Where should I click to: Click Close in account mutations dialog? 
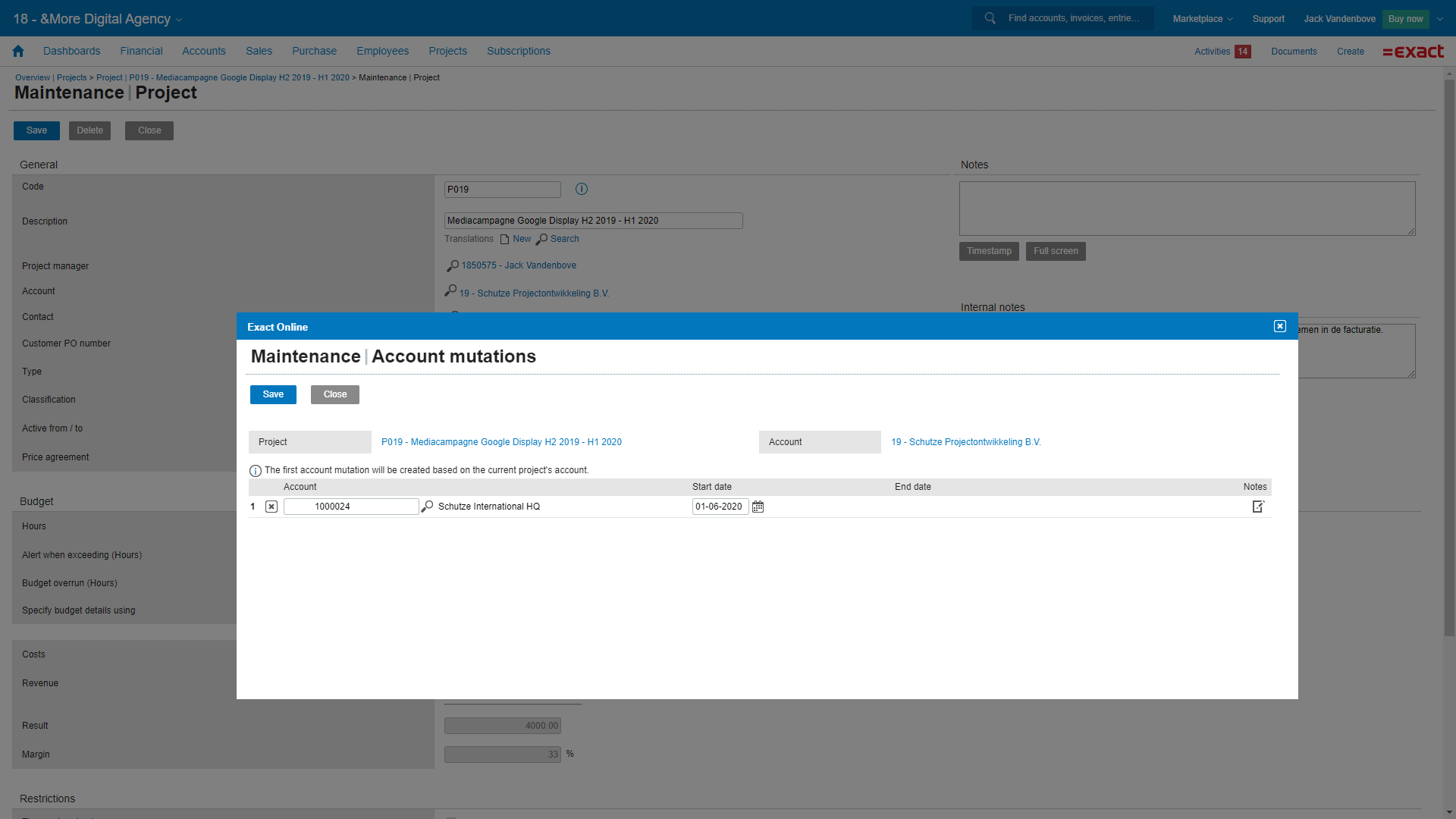[335, 394]
